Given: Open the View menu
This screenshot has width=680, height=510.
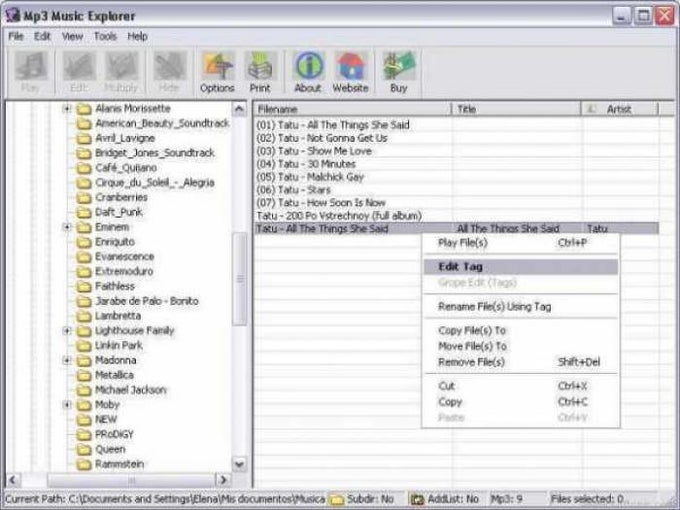Looking at the screenshot, I should 72,36.
